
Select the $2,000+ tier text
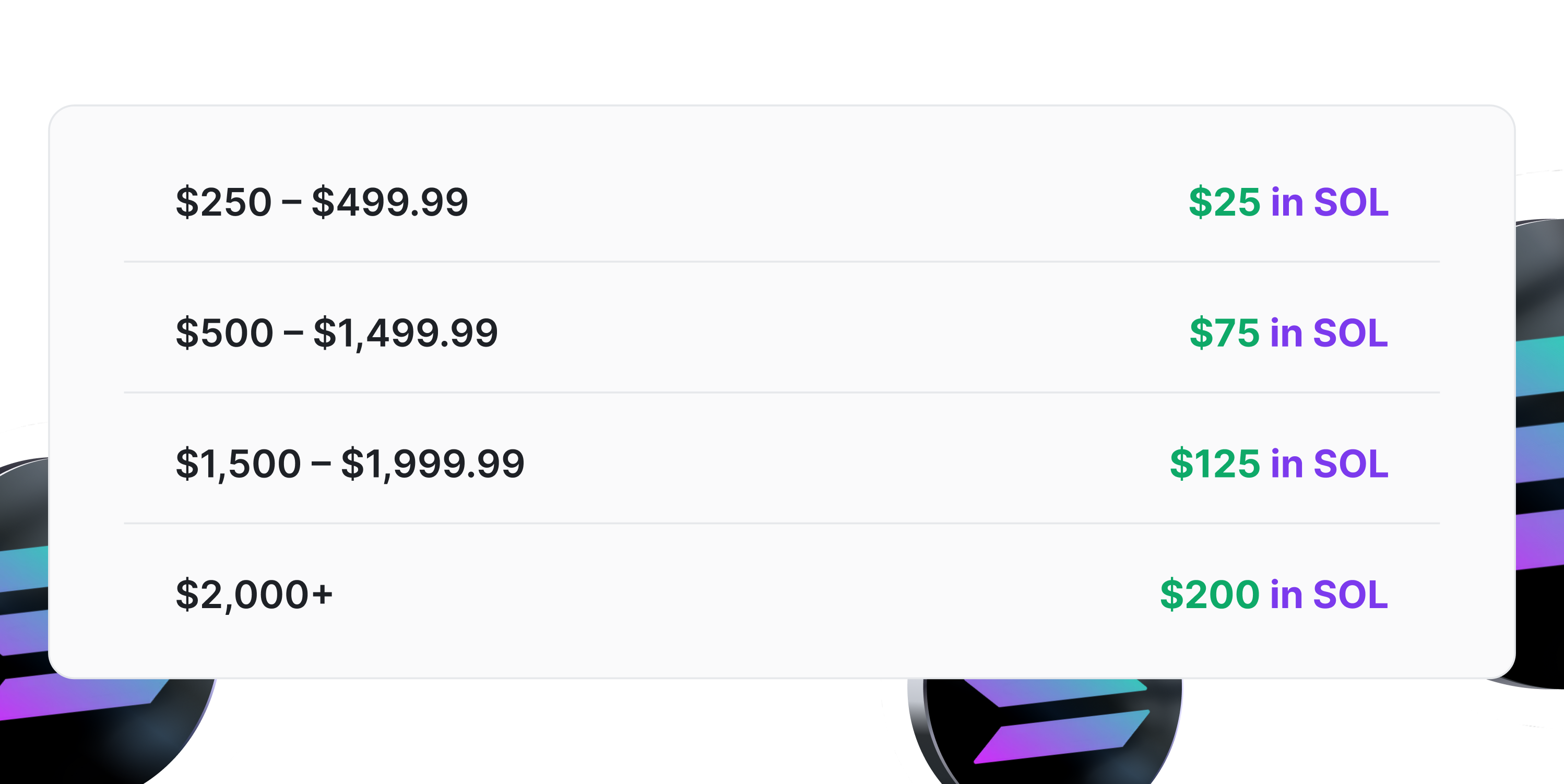(x=254, y=595)
